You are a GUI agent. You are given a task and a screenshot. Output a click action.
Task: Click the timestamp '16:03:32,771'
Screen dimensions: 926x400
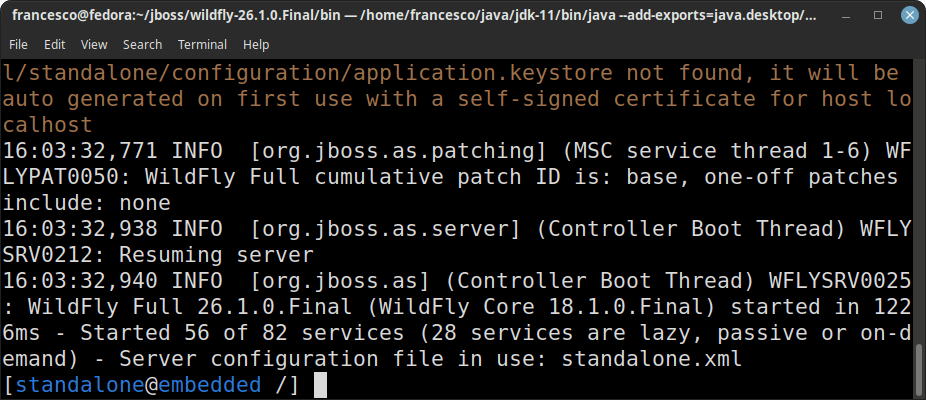coord(80,151)
